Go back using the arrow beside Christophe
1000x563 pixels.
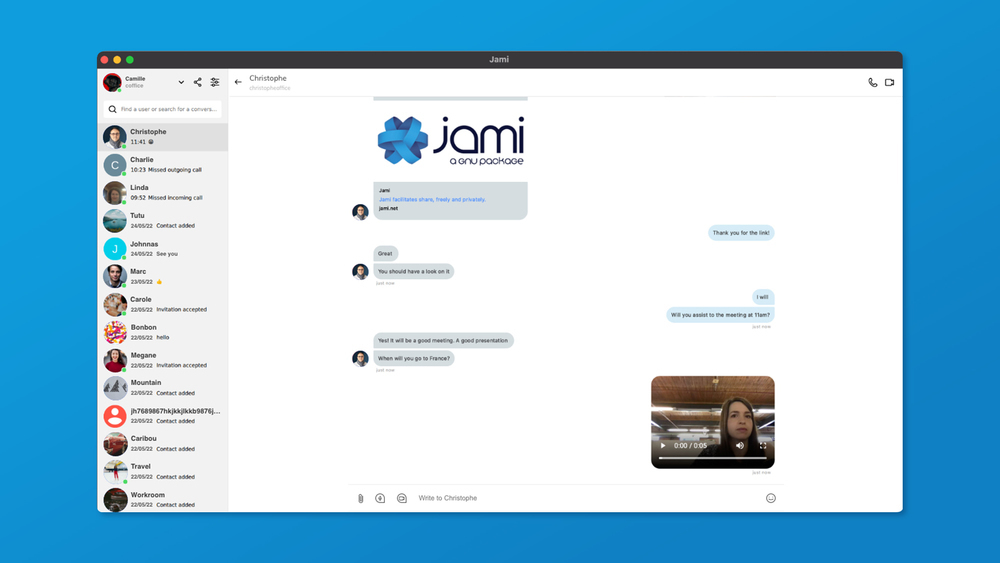(238, 82)
